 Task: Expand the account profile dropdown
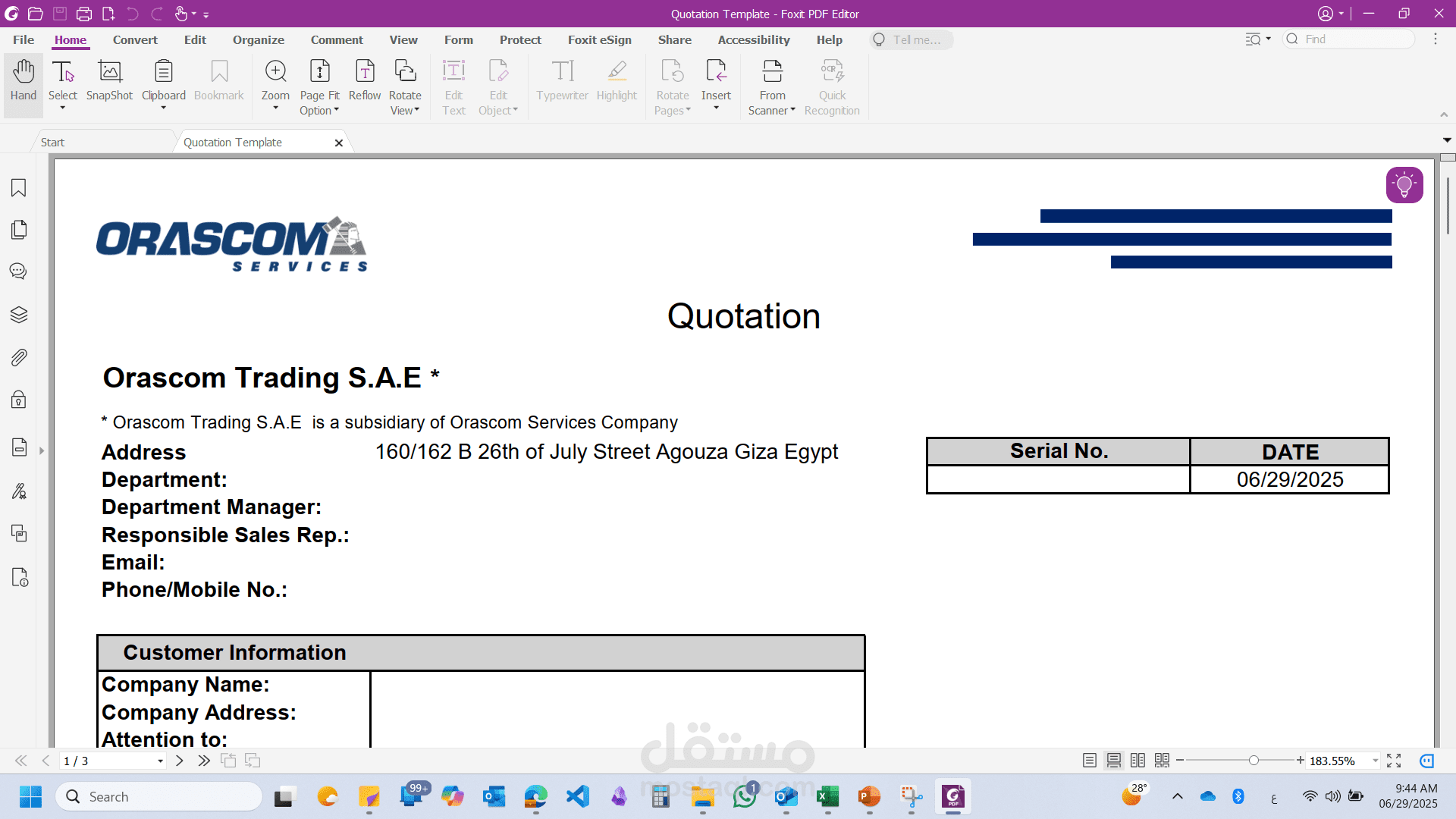point(1341,14)
